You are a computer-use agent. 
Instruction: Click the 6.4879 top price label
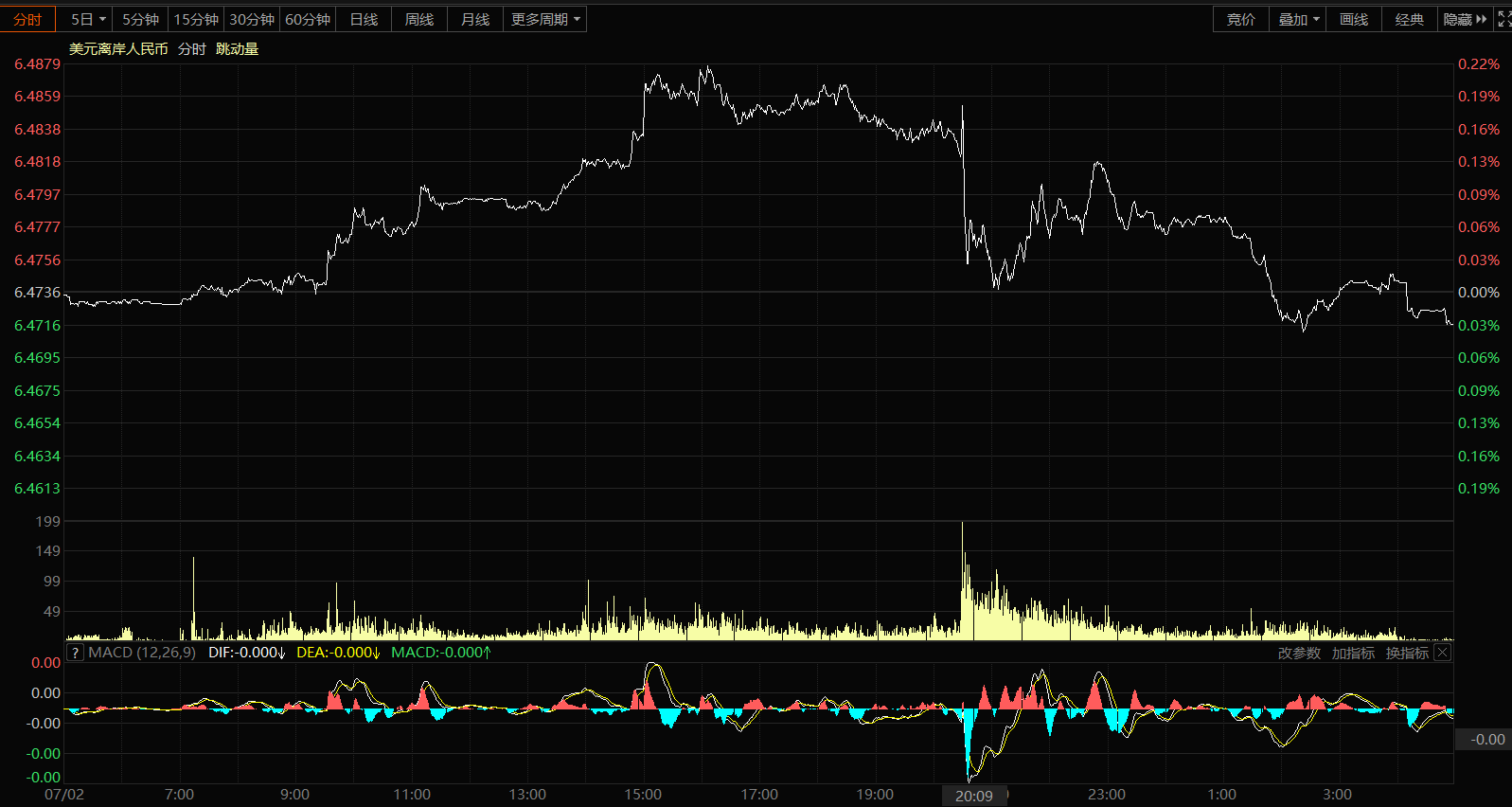37,64
